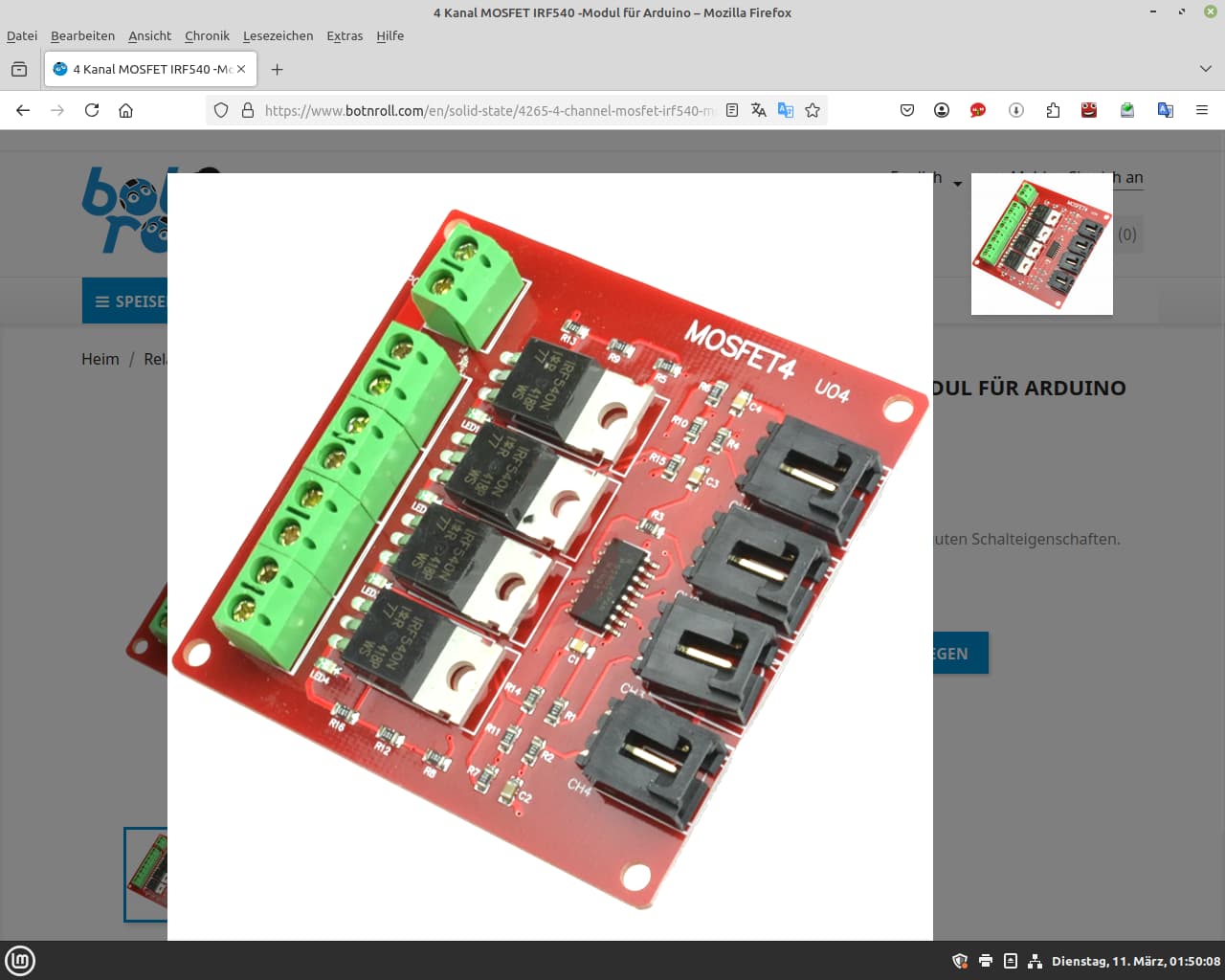Open the Chronik menu
Image resolution: width=1225 pixels, height=980 pixels.
[x=207, y=35]
